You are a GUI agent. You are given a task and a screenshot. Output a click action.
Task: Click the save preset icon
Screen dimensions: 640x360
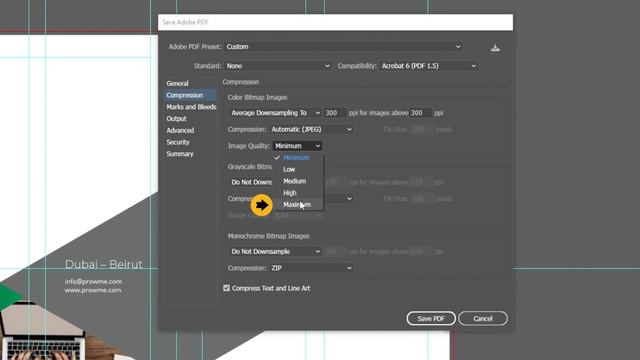(495, 48)
